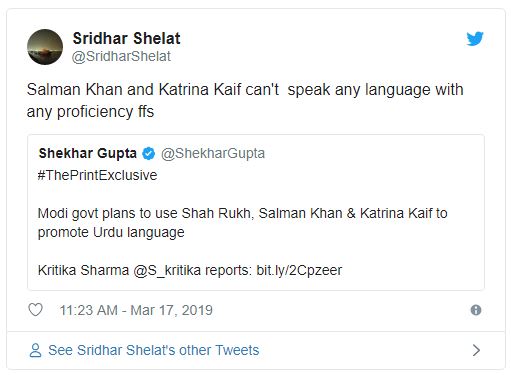511x375 pixels.
Task: Click Shekhar Gupta's verified badge
Action: tap(148, 154)
